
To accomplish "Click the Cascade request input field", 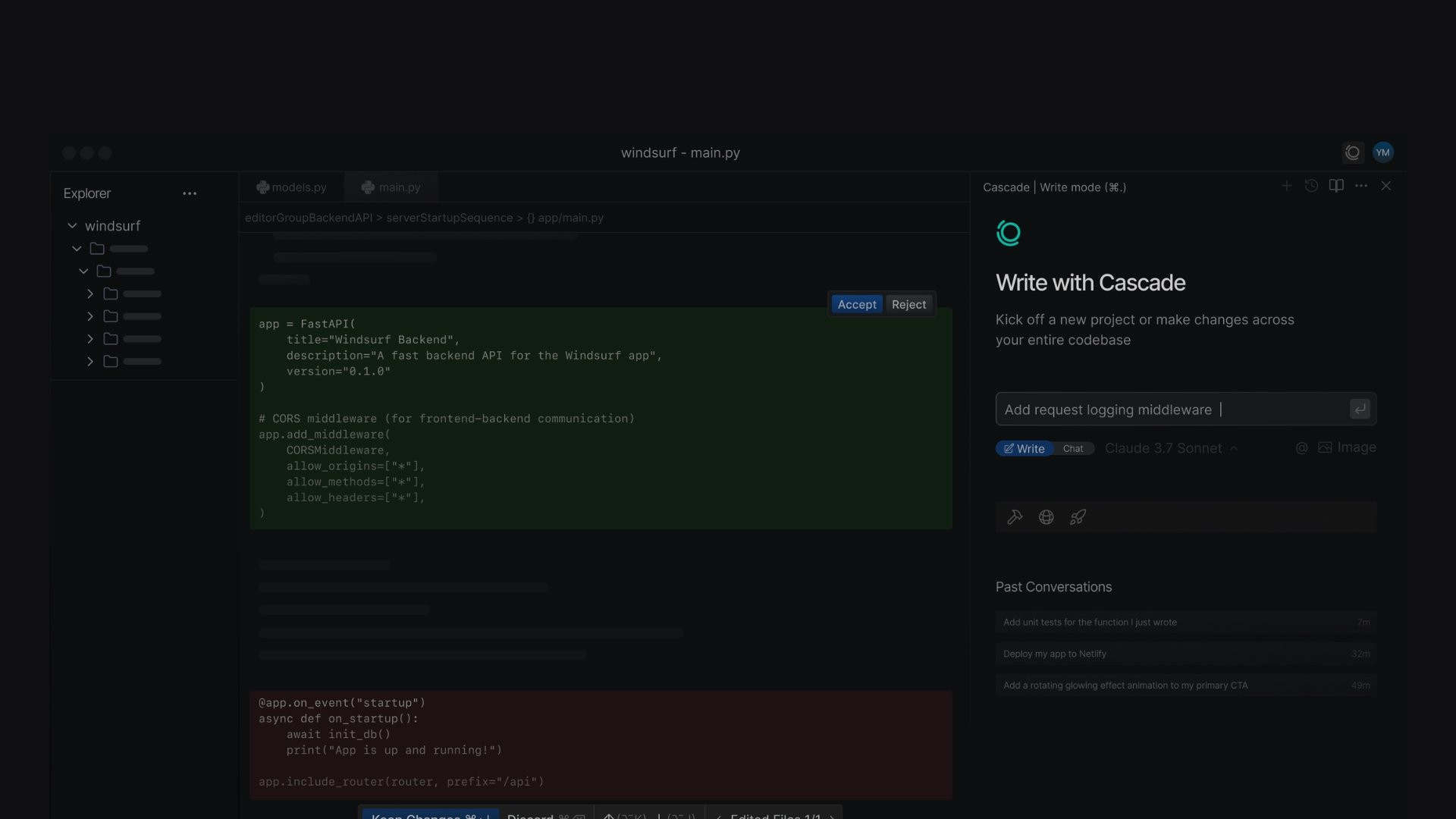I will pyautogui.click(x=1172, y=409).
